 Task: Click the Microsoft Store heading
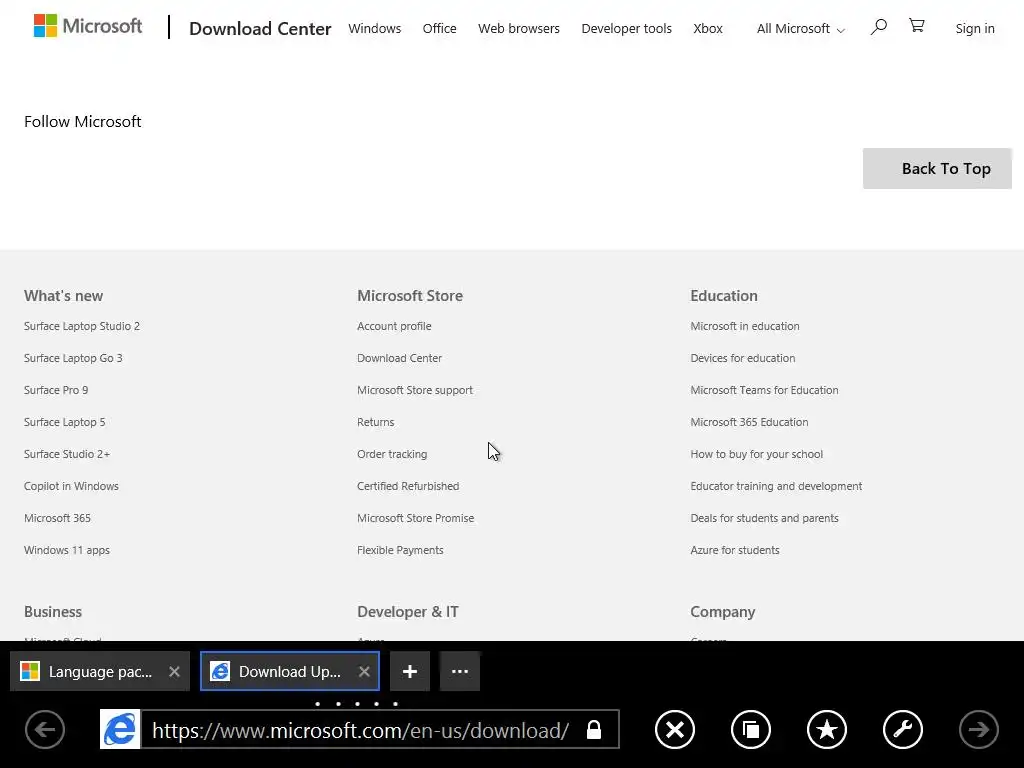click(x=410, y=296)
